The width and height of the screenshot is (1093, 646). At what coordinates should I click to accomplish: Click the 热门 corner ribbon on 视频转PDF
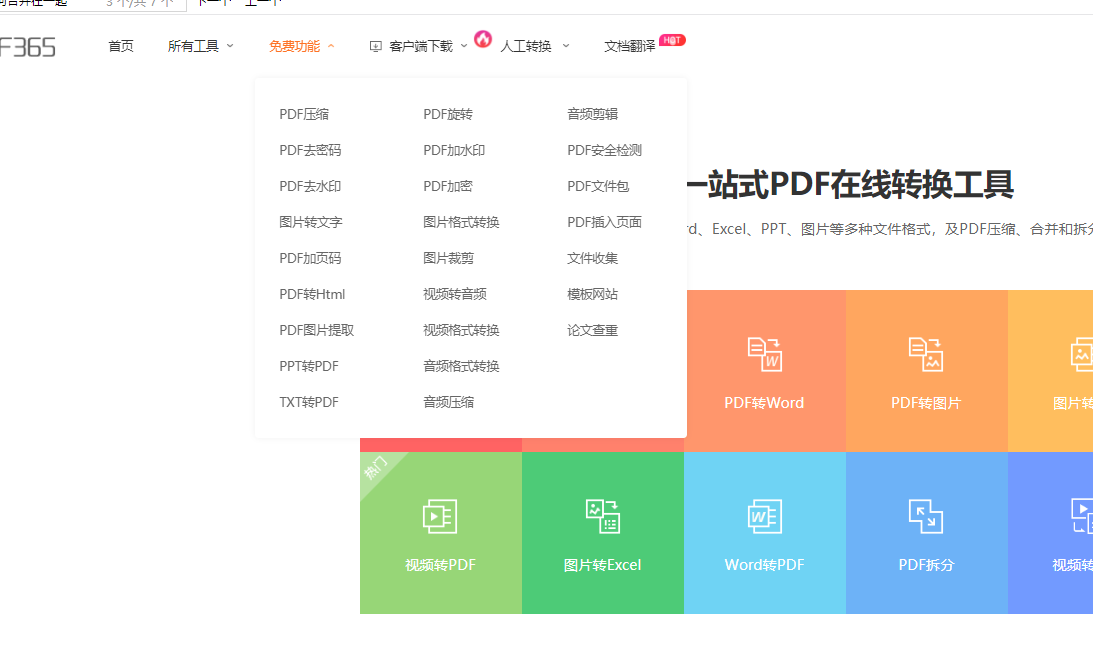coord(376,468)
